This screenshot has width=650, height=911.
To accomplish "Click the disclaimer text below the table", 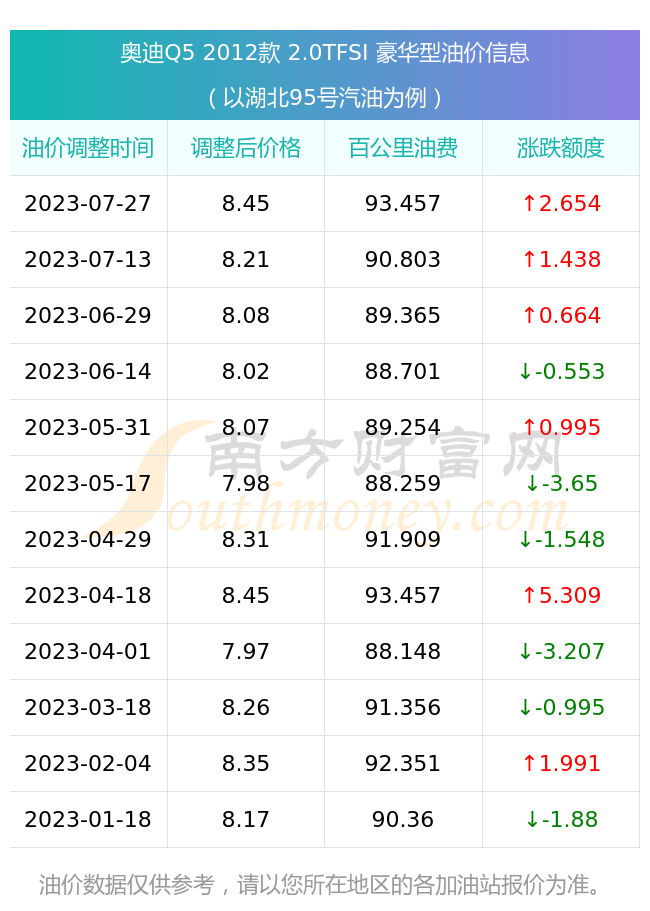I will pos(322,885).
